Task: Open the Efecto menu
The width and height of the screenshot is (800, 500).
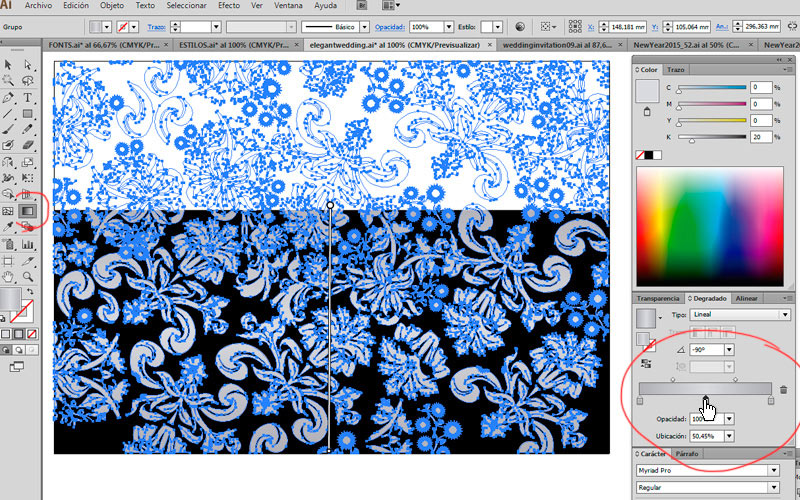Action: click(229, 6)
